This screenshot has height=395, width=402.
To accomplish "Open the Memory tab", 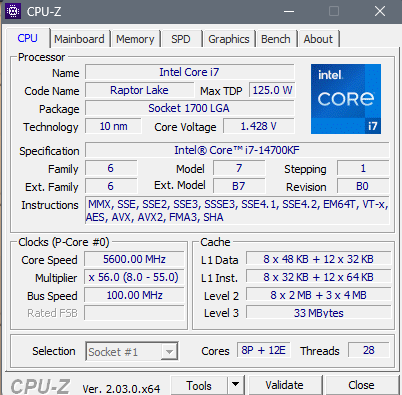I will [135, 39].
